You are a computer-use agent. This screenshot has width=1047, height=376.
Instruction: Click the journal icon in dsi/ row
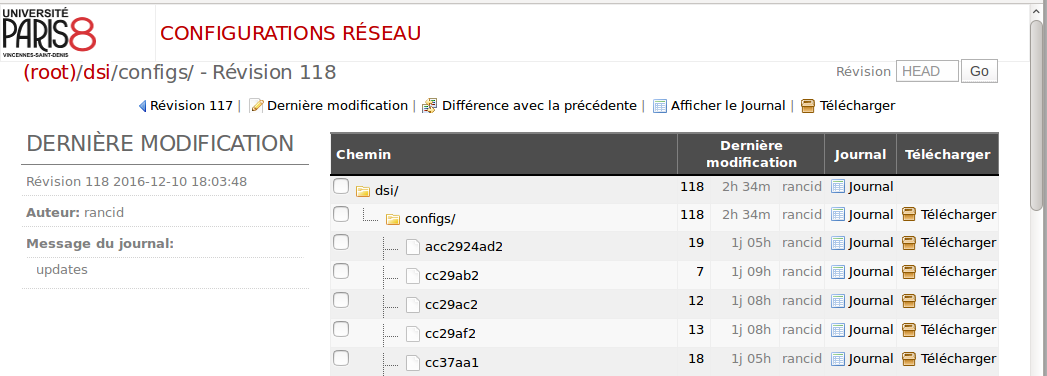click(x=838, y=186)
